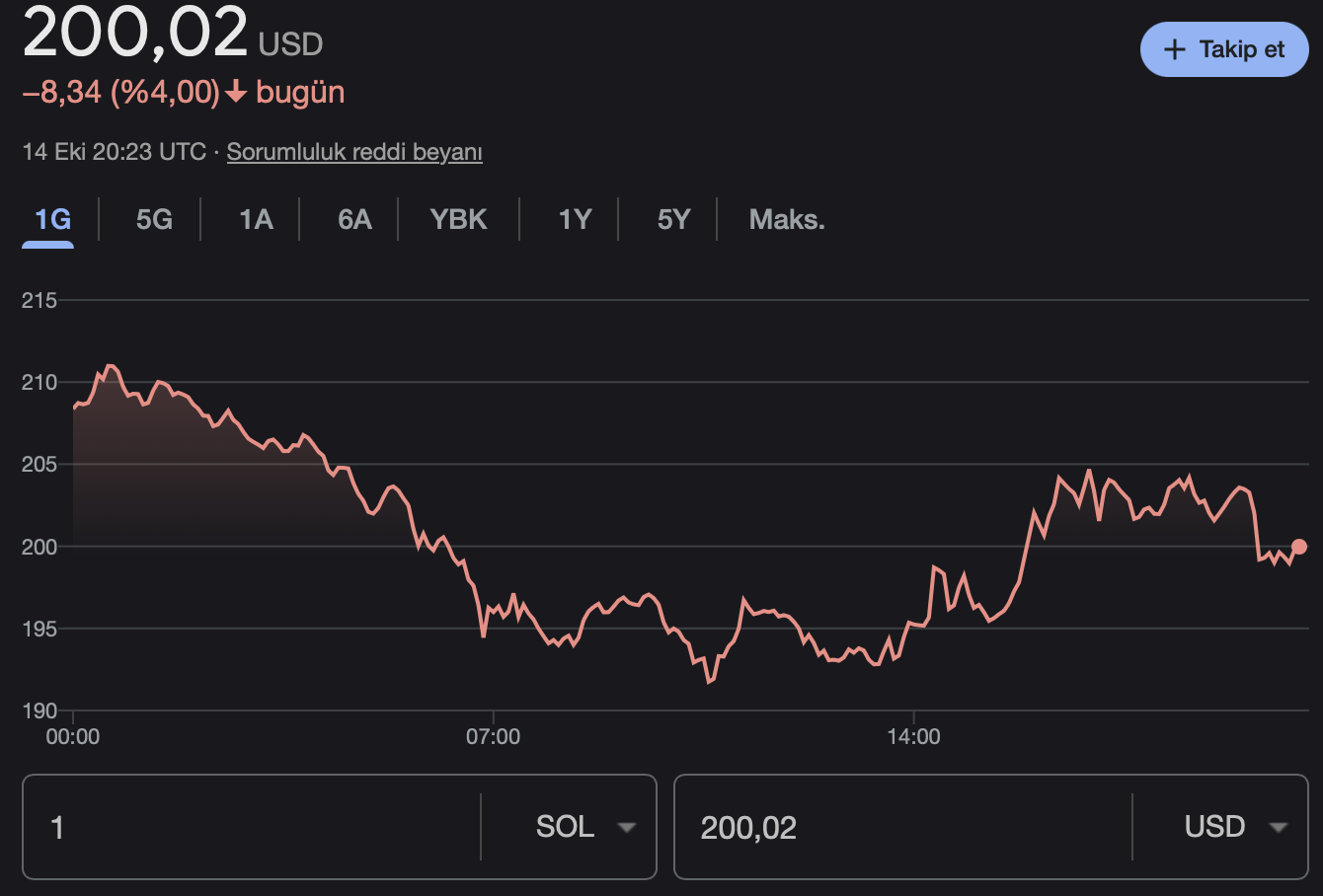Image resolution: width=1323 pixels, height=896 pixels.
Task: Click the 07:00 time axis label
Action: point(493,737)
